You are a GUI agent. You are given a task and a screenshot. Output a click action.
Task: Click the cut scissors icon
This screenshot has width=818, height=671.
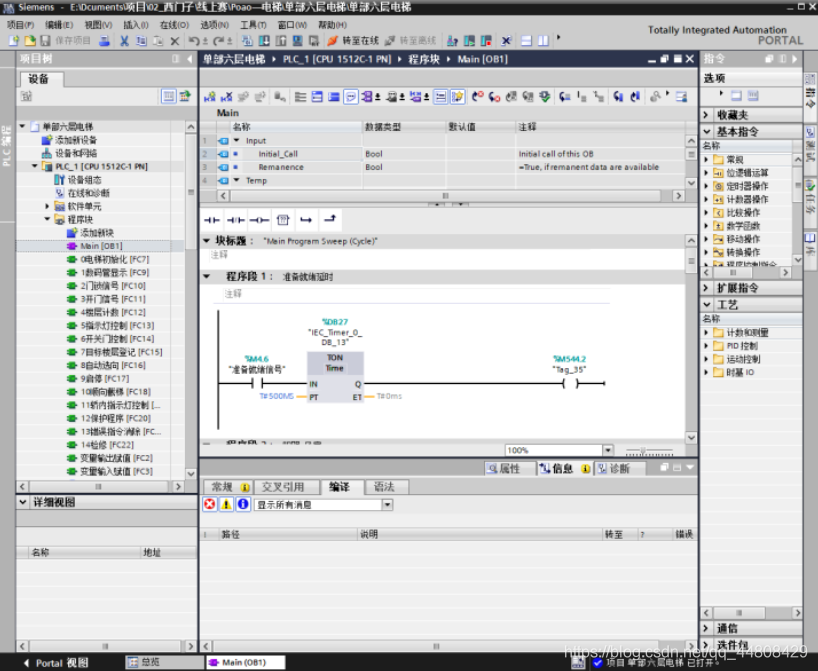pyautogui.click(x=124, y=41)
